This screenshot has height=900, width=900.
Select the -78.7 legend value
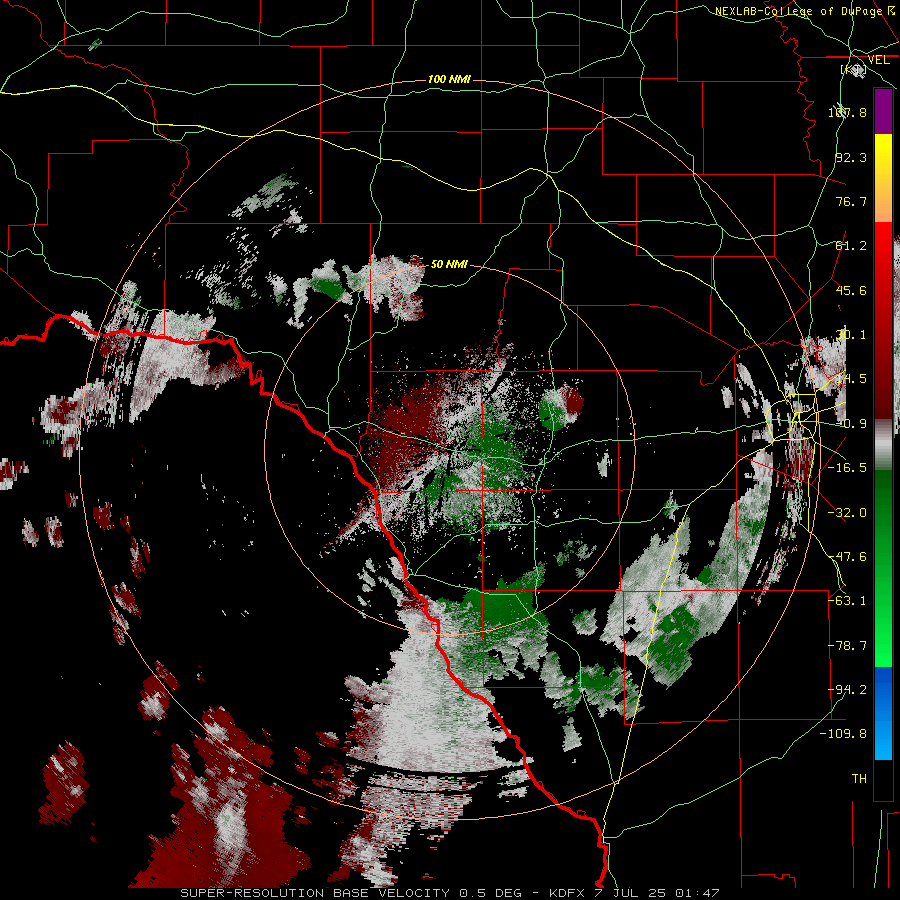[847, 646]
